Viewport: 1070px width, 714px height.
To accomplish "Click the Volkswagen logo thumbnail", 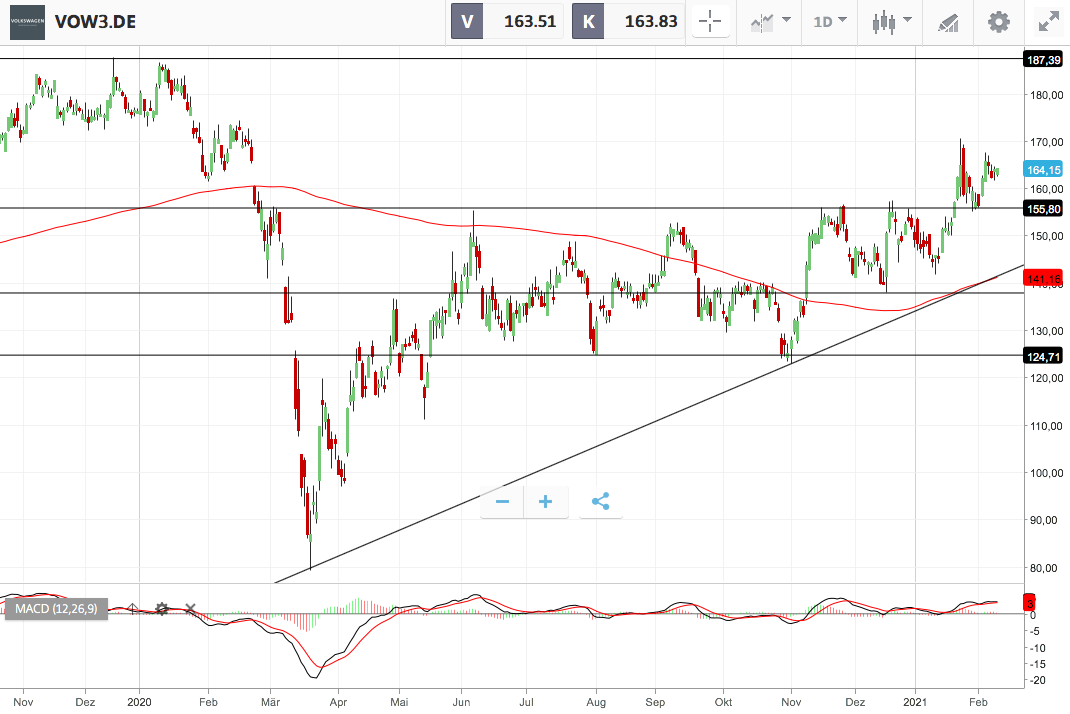I will click(27, 22).
